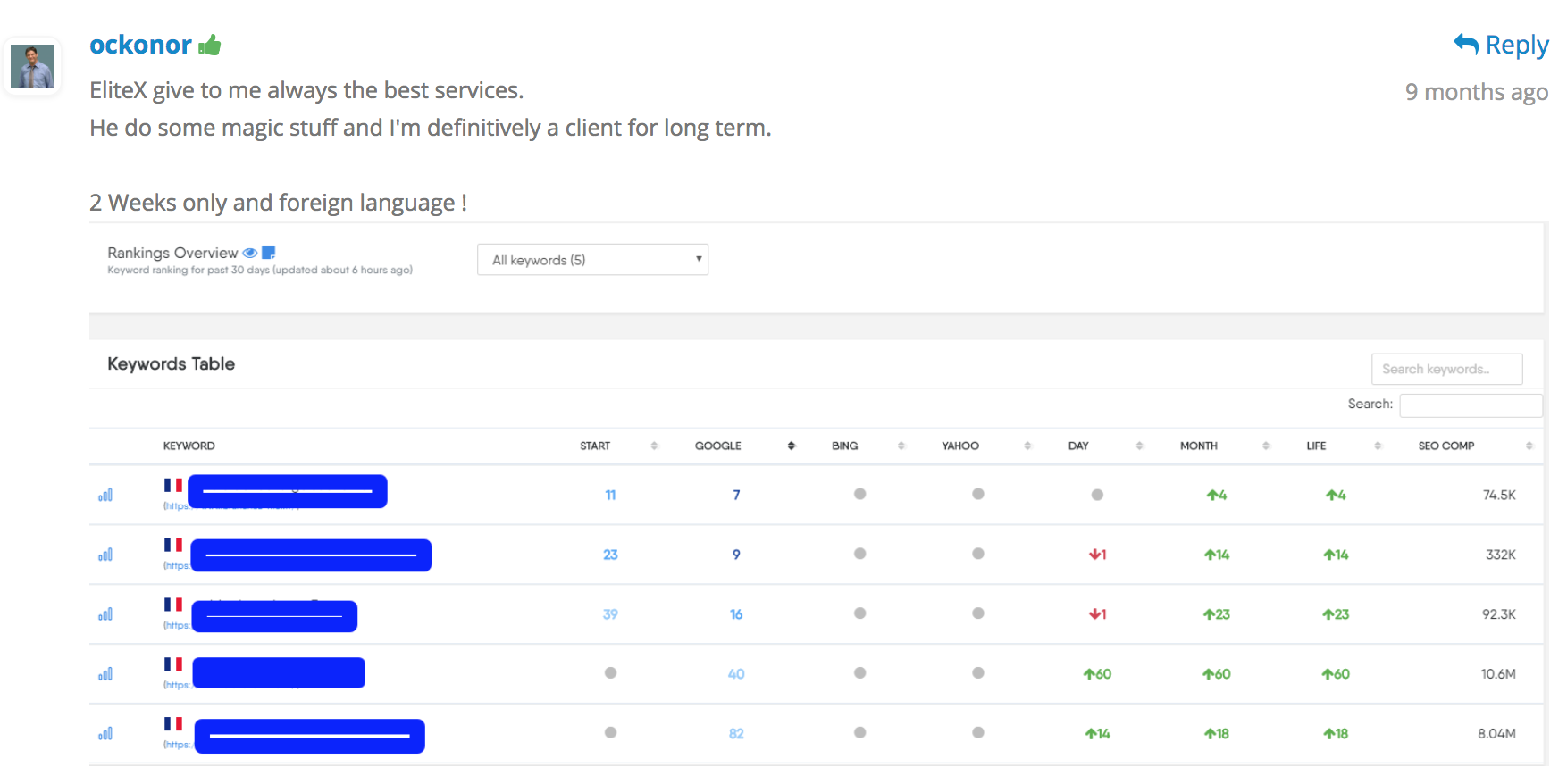Viewport: 1567px width, 784px height.
Task: Open the All keywords (5) dropdown
Action: pyautogui.click(x=592, y=260)
